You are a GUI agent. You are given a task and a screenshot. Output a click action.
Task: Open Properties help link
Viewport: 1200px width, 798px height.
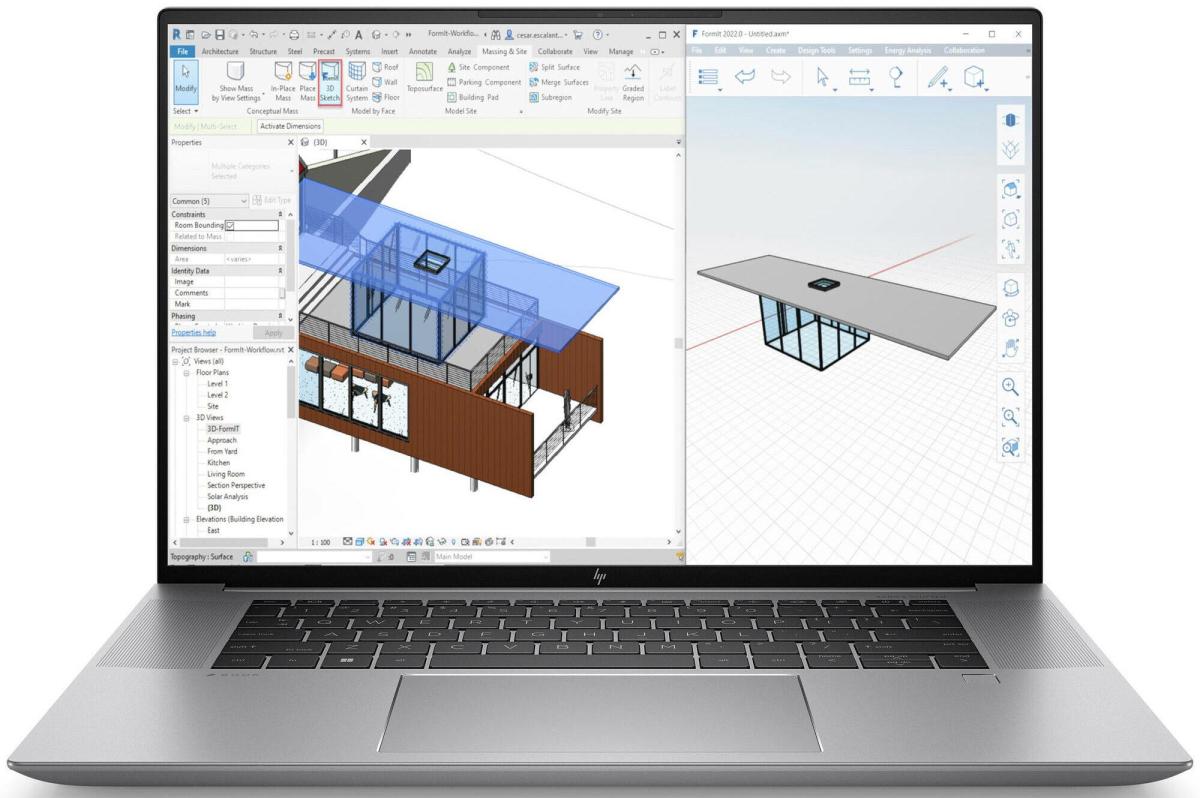click(x=193, y=332)
